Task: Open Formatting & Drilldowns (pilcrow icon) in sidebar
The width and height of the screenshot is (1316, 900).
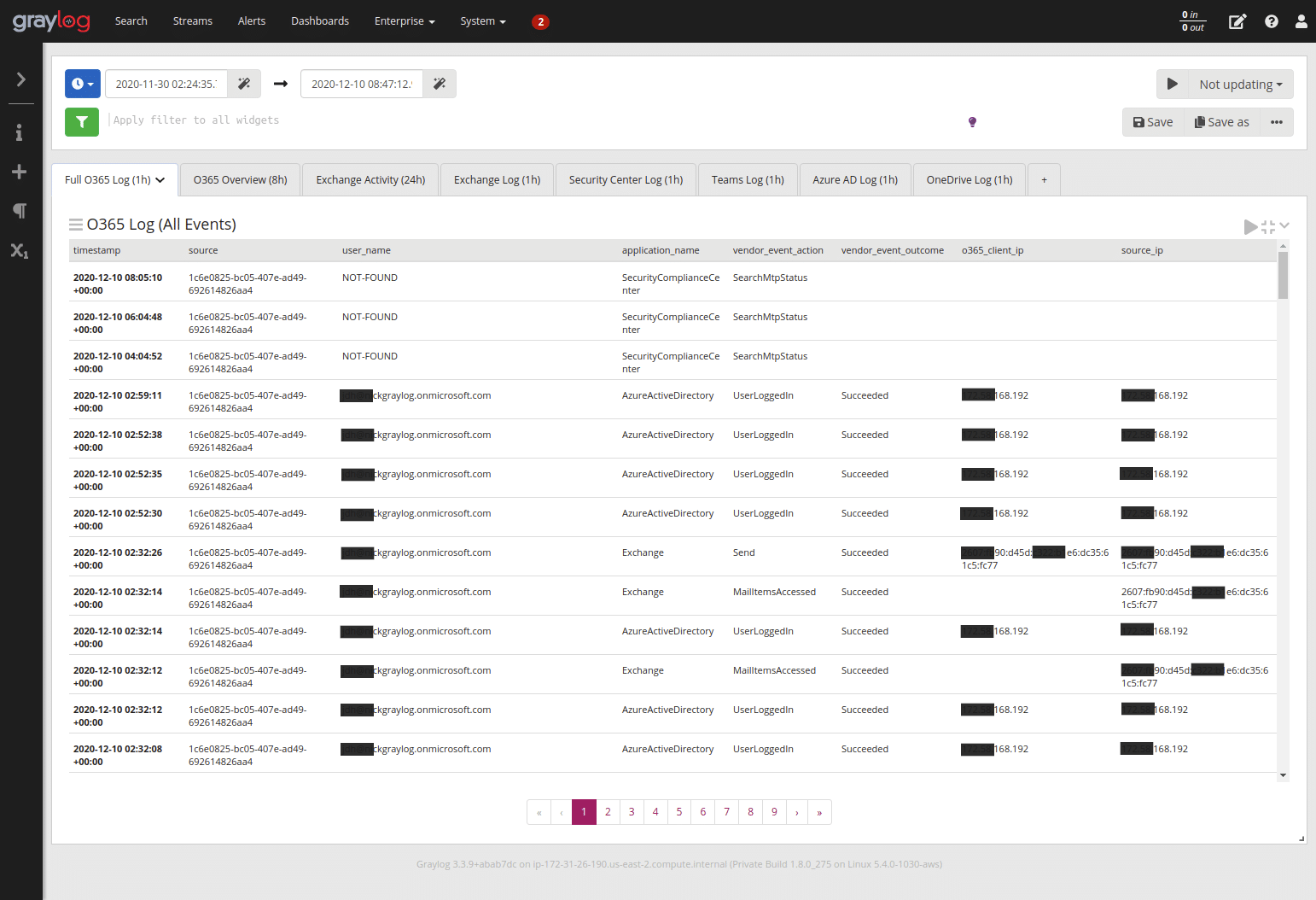Action: [20, 210]
